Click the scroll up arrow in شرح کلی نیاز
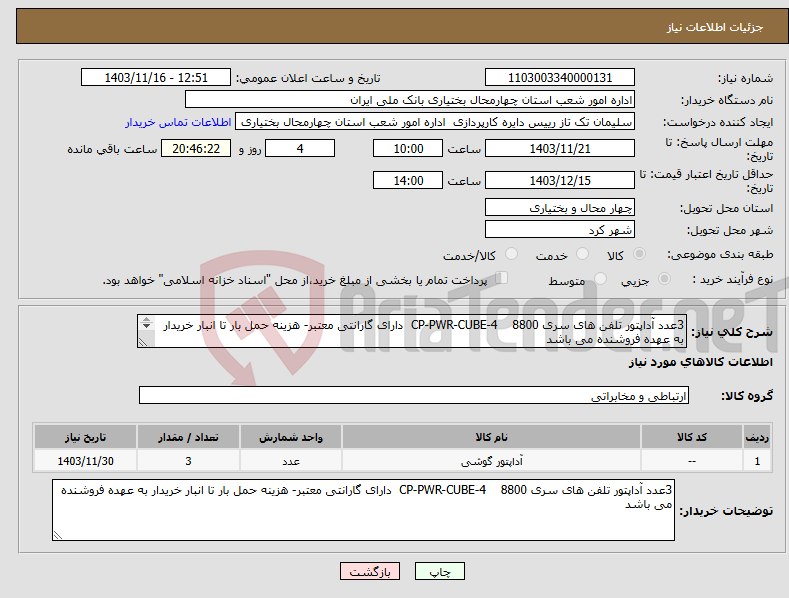Image resolution: width=789 pixels, height=598 pixels. (x=146, y=319)
